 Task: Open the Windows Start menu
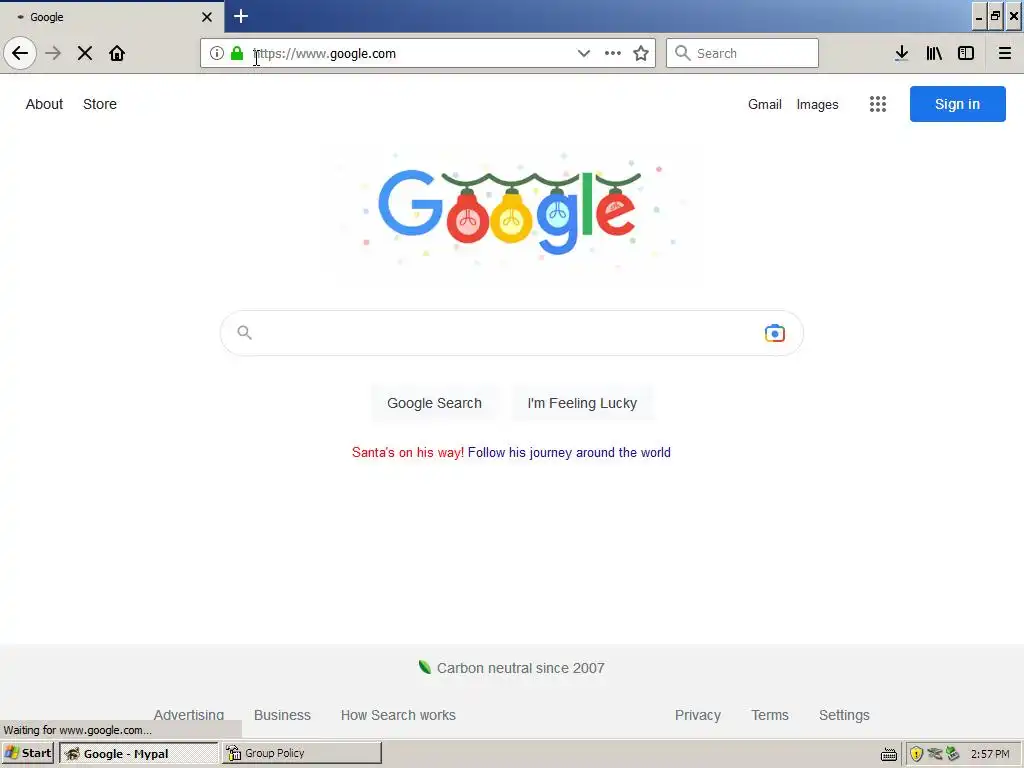[28, 753]
